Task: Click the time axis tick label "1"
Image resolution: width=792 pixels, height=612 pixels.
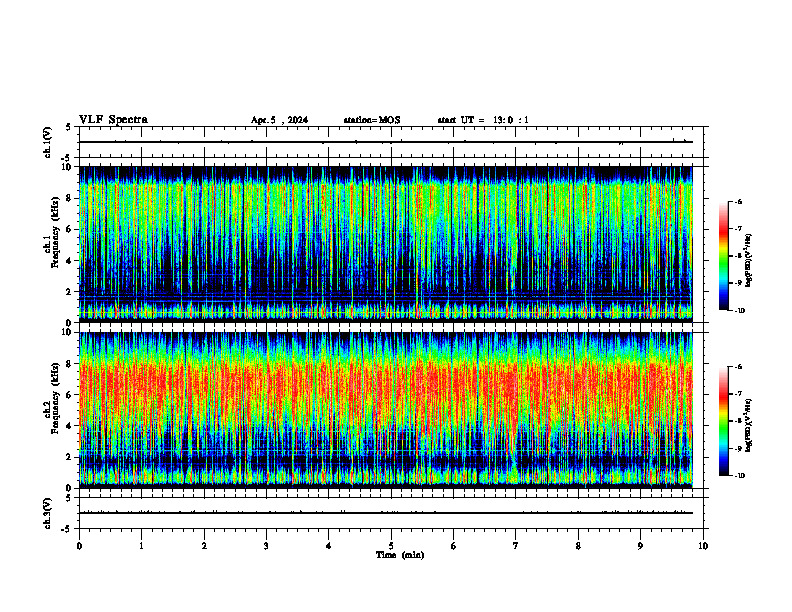Action: click(x=141, y=546)
